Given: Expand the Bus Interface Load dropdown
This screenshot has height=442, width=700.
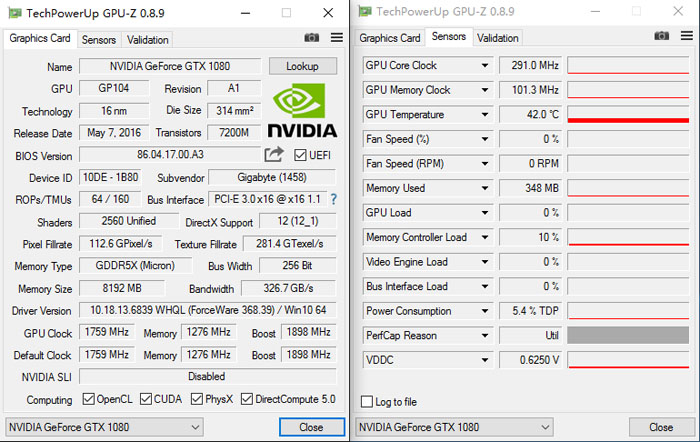Looking at the screenshot, I should coord(485,286).
